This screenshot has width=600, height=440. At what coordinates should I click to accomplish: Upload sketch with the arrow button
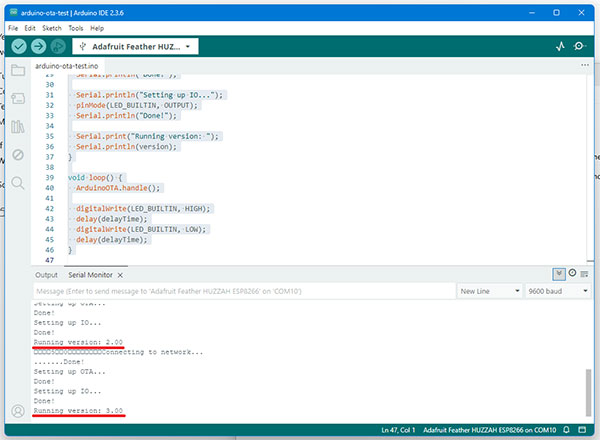point(38,47)
